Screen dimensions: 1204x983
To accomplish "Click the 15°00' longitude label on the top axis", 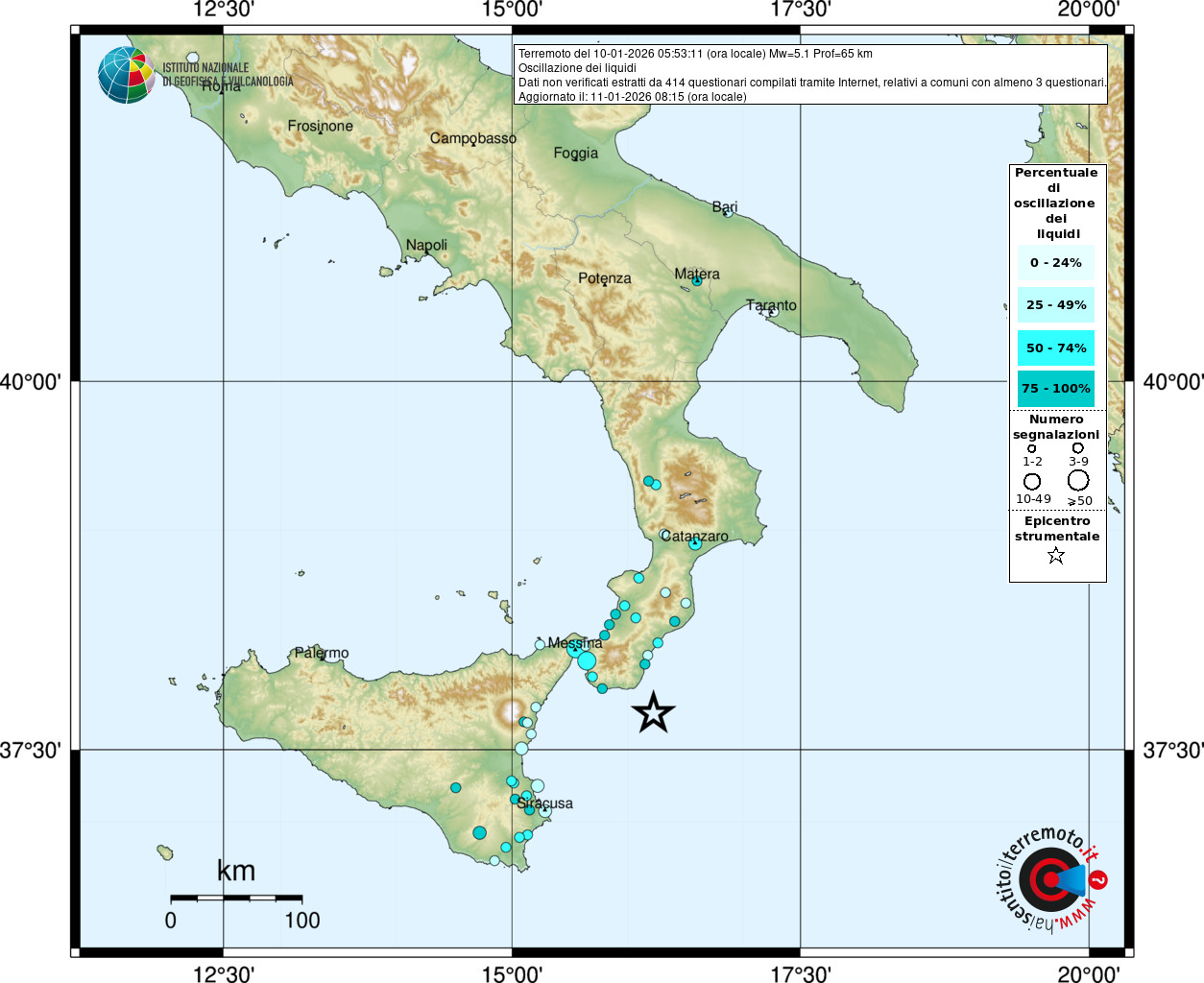I will [512, 10].
